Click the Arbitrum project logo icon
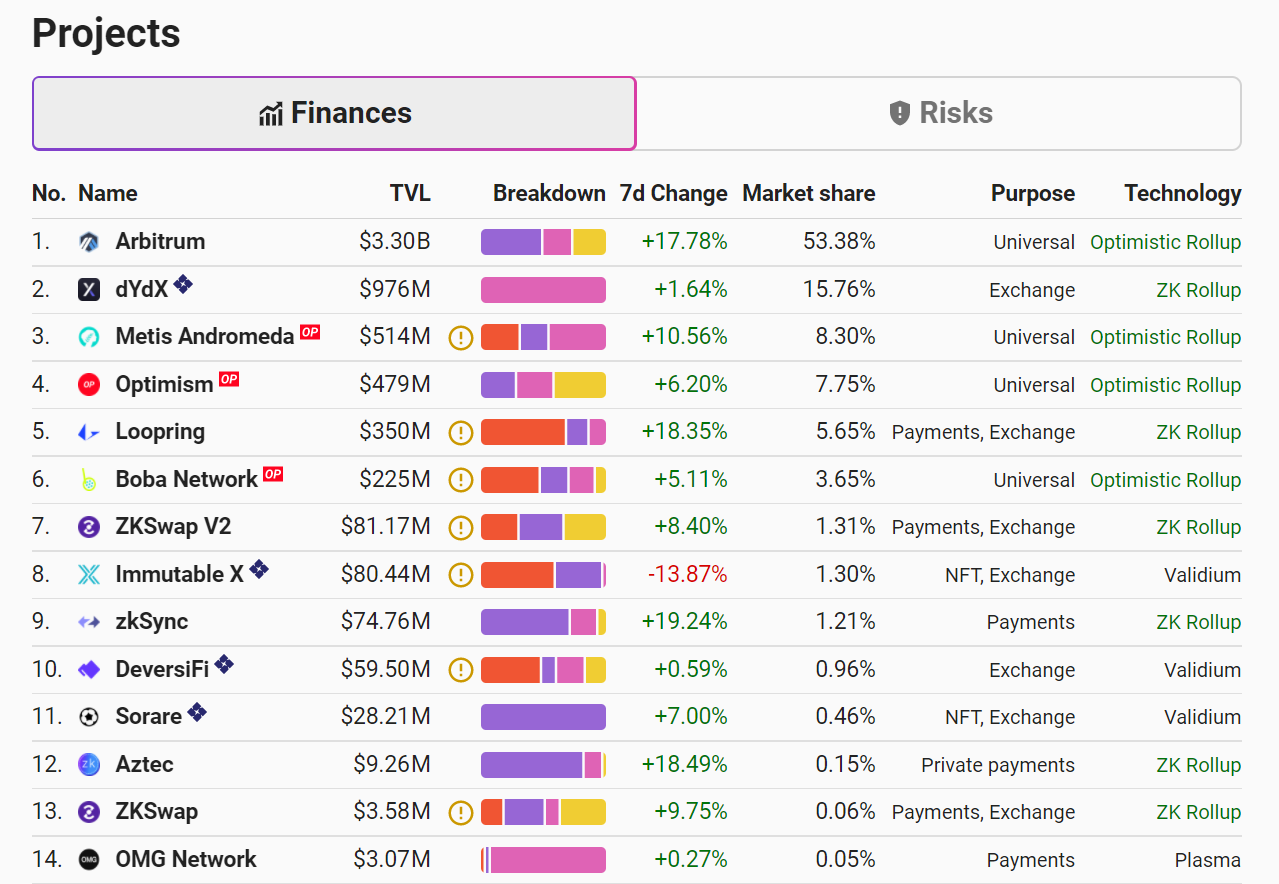 pyautogui.click(x=89, y=242)
